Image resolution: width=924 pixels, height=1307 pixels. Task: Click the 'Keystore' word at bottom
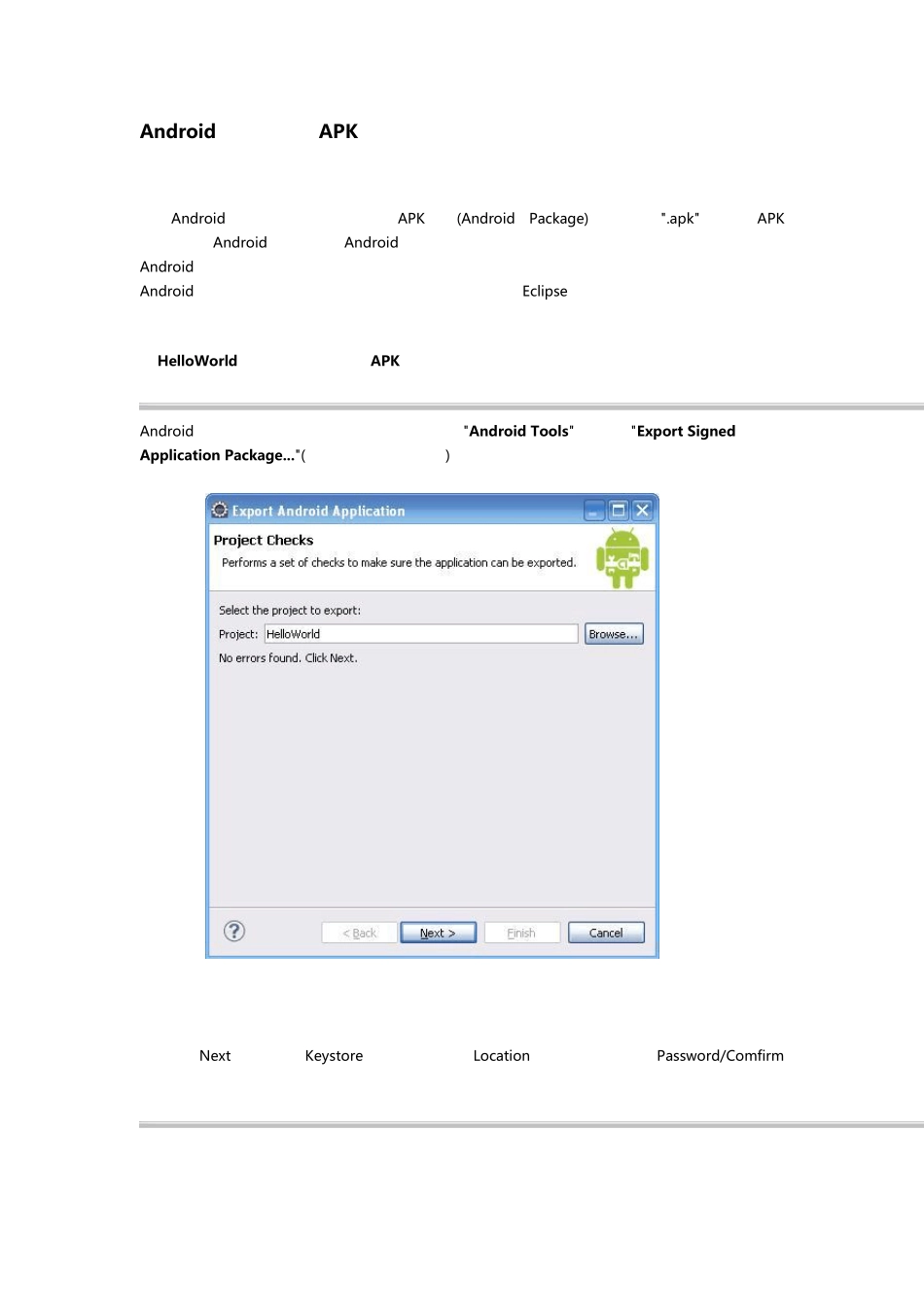(x=334, y=1056)
